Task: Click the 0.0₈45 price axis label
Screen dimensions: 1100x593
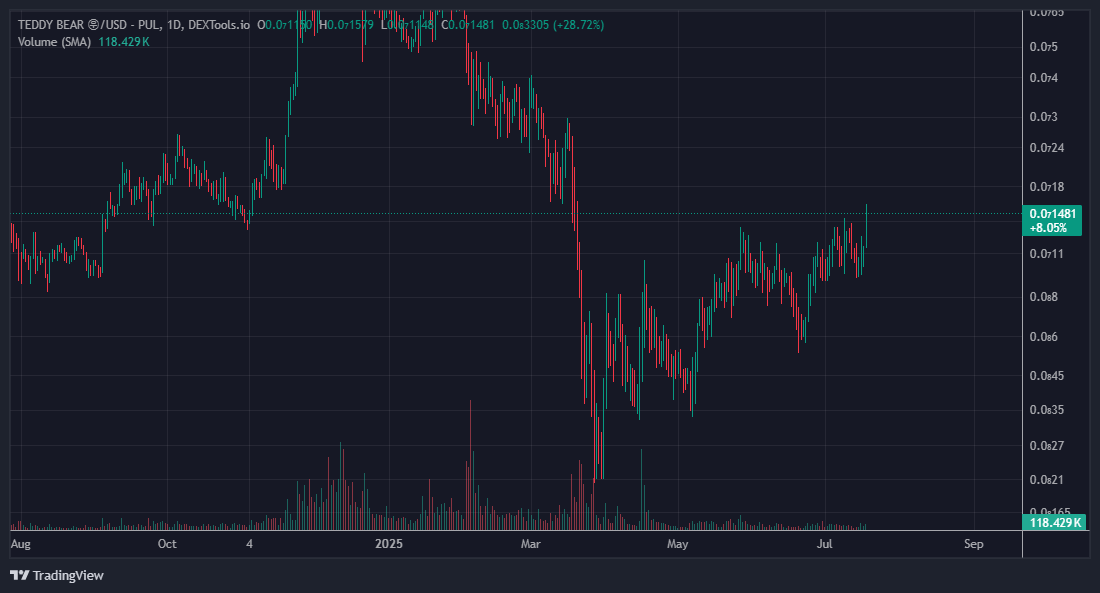Action: 1047,376
